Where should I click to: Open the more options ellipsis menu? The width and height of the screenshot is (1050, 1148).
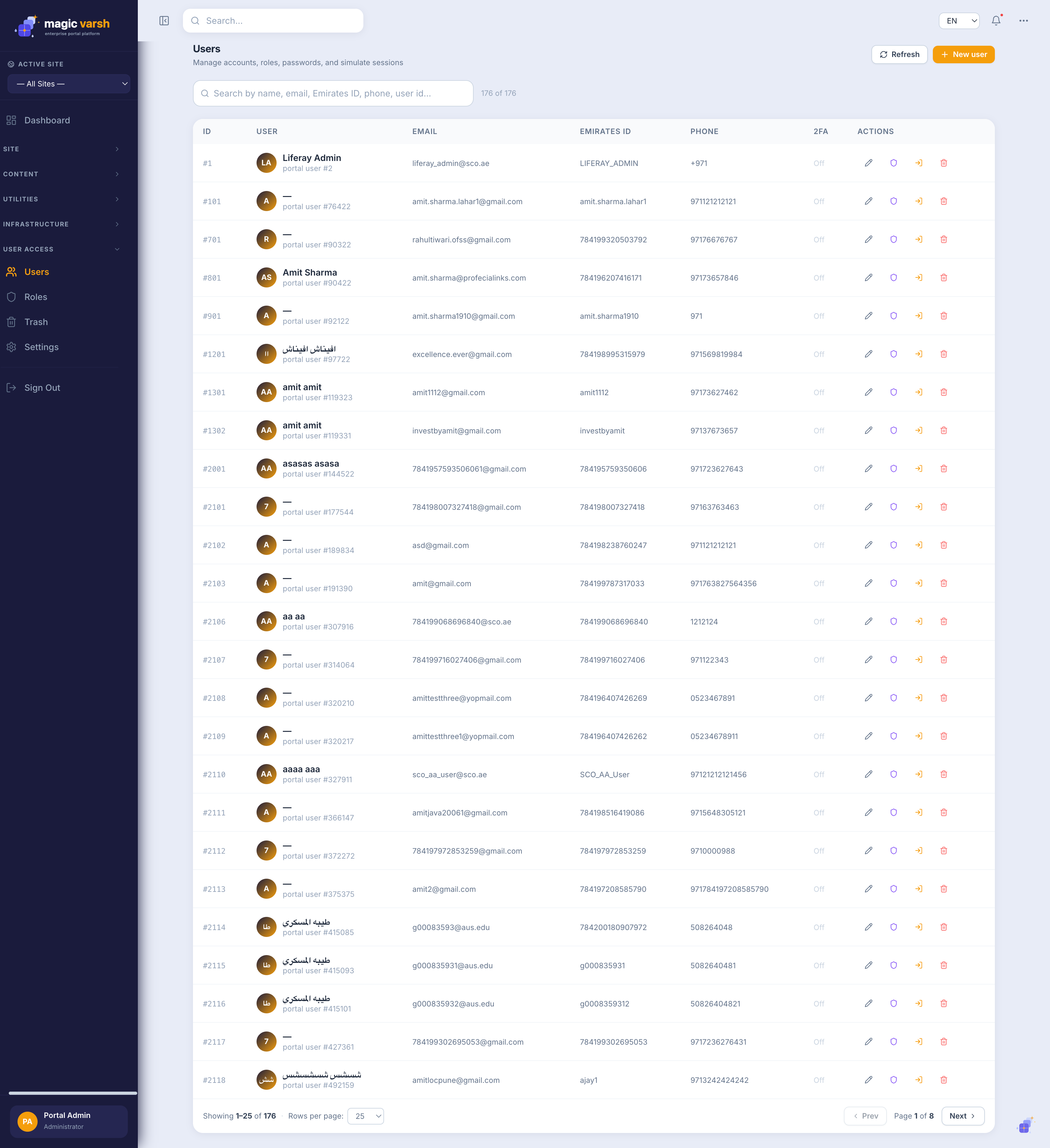point(1024,20)
